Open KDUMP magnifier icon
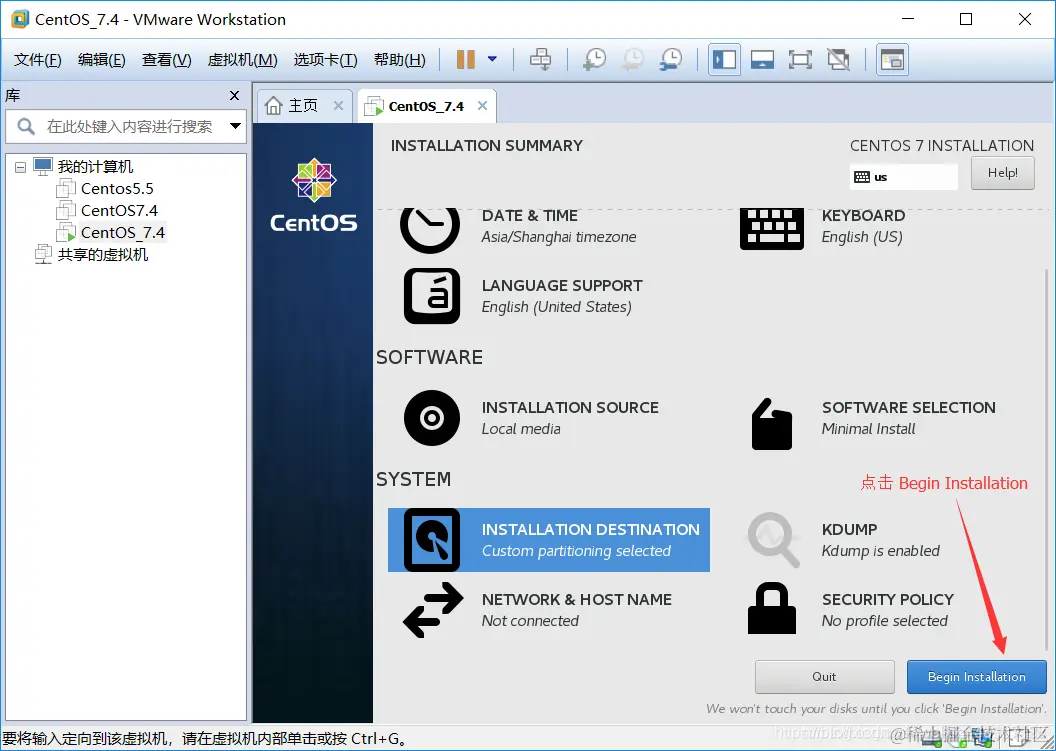This screenshot has height=751, width=1056. (773, 540)
